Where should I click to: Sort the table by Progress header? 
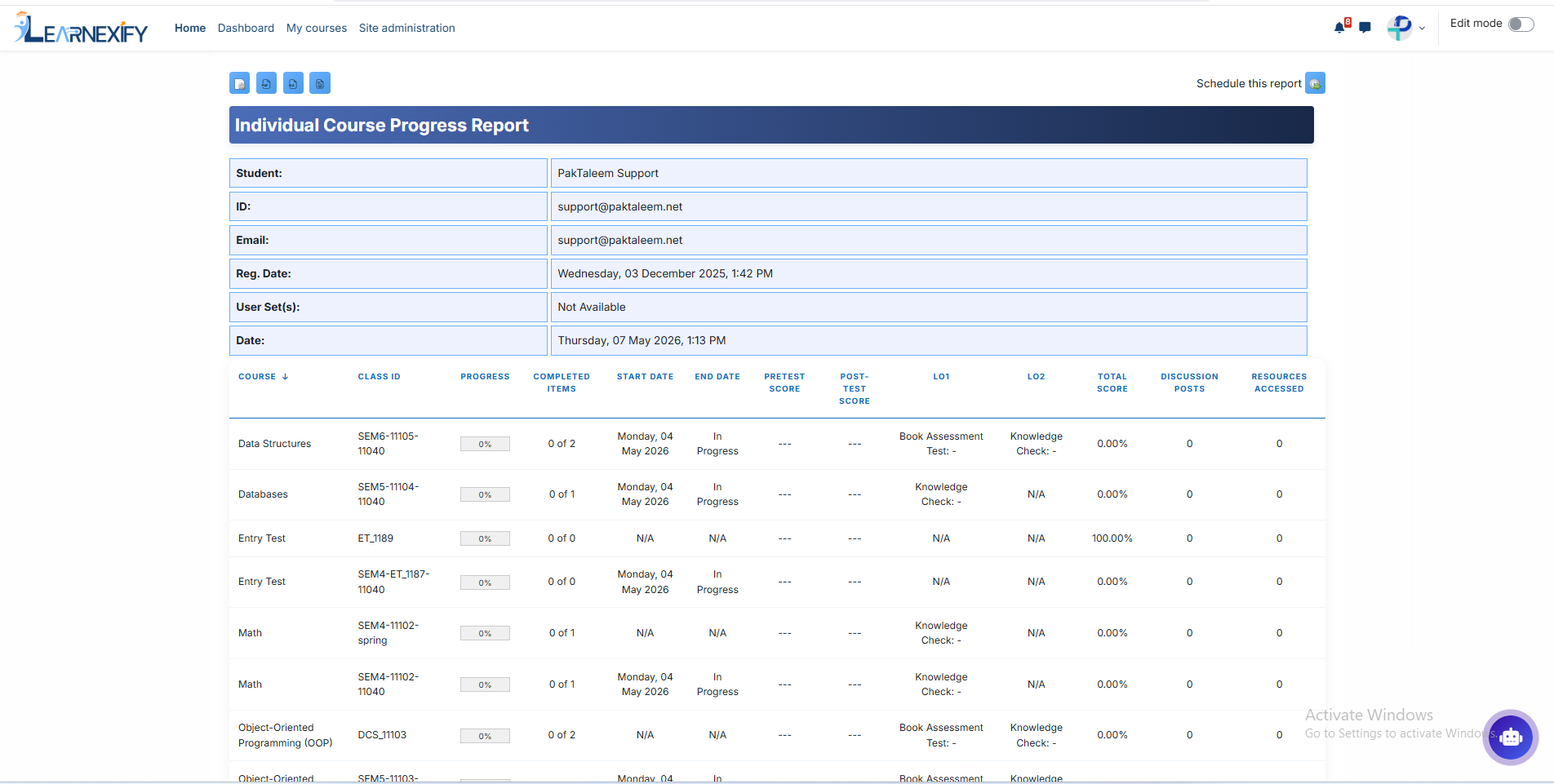click(485, 377)
